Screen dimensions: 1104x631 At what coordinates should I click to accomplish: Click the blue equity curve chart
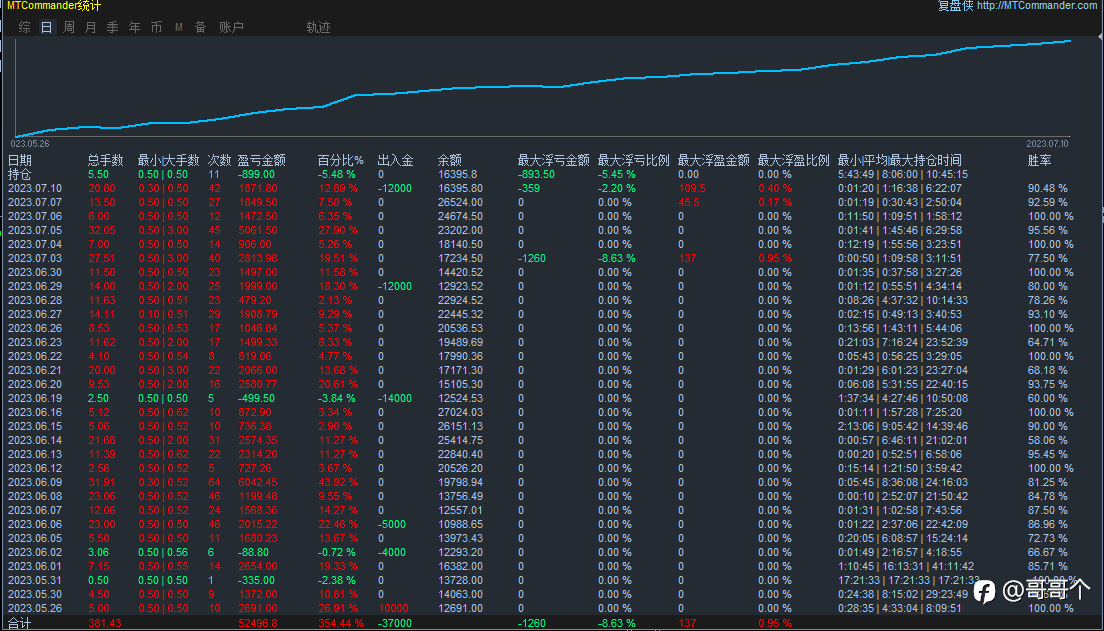click(542, 87)
